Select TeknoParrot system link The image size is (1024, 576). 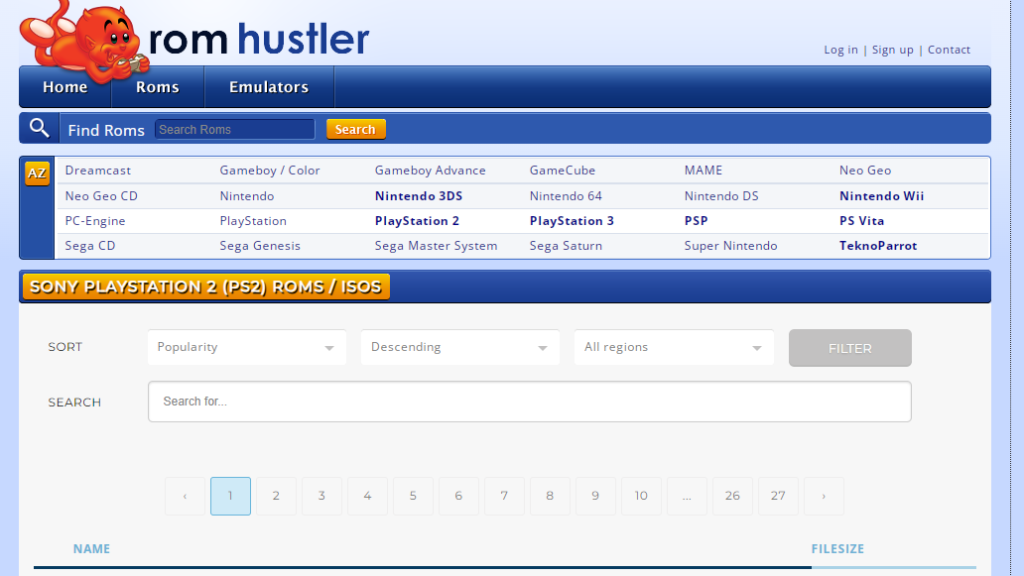(x=878, y=246)
